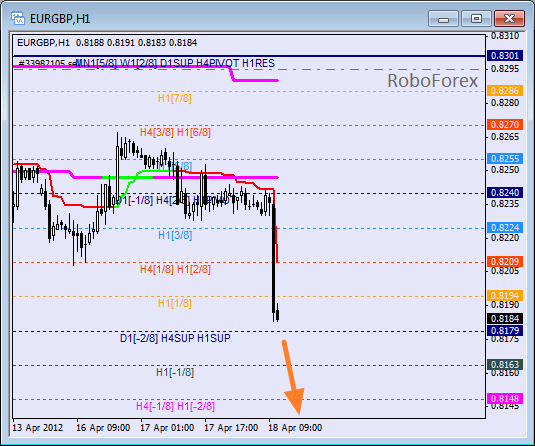The height and width of the screenshot is (446, 535).
Task: Minimize the EURGBP,H1 chart window
Action: click(x=443, y=18)
